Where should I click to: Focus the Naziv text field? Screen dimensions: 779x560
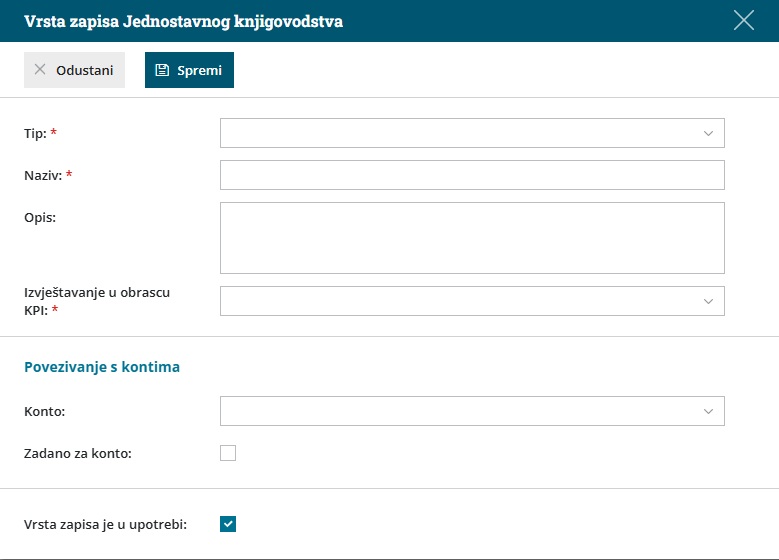(x=472, y=175)
